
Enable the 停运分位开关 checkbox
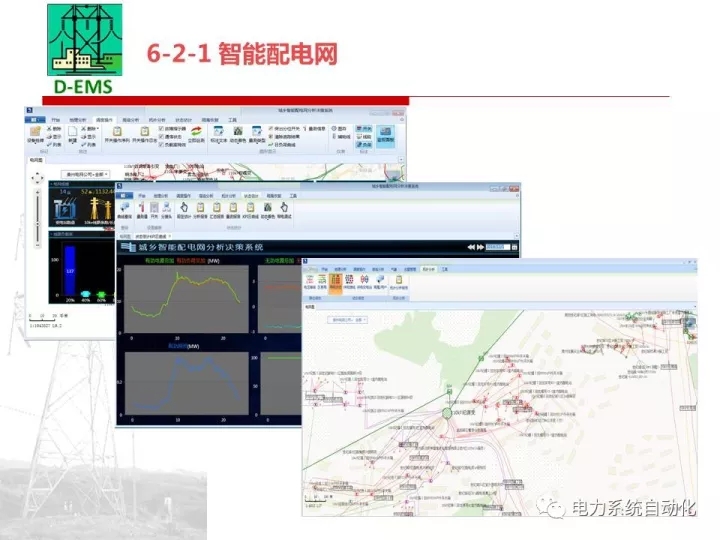[271, 128]
